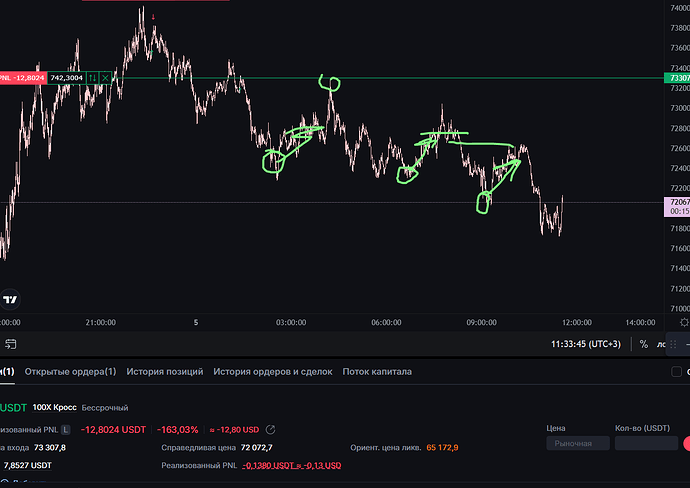The width and height of the screenshot is (690, 488).
Task: Click the Рыночная price field
Action: tap(575, 443)
